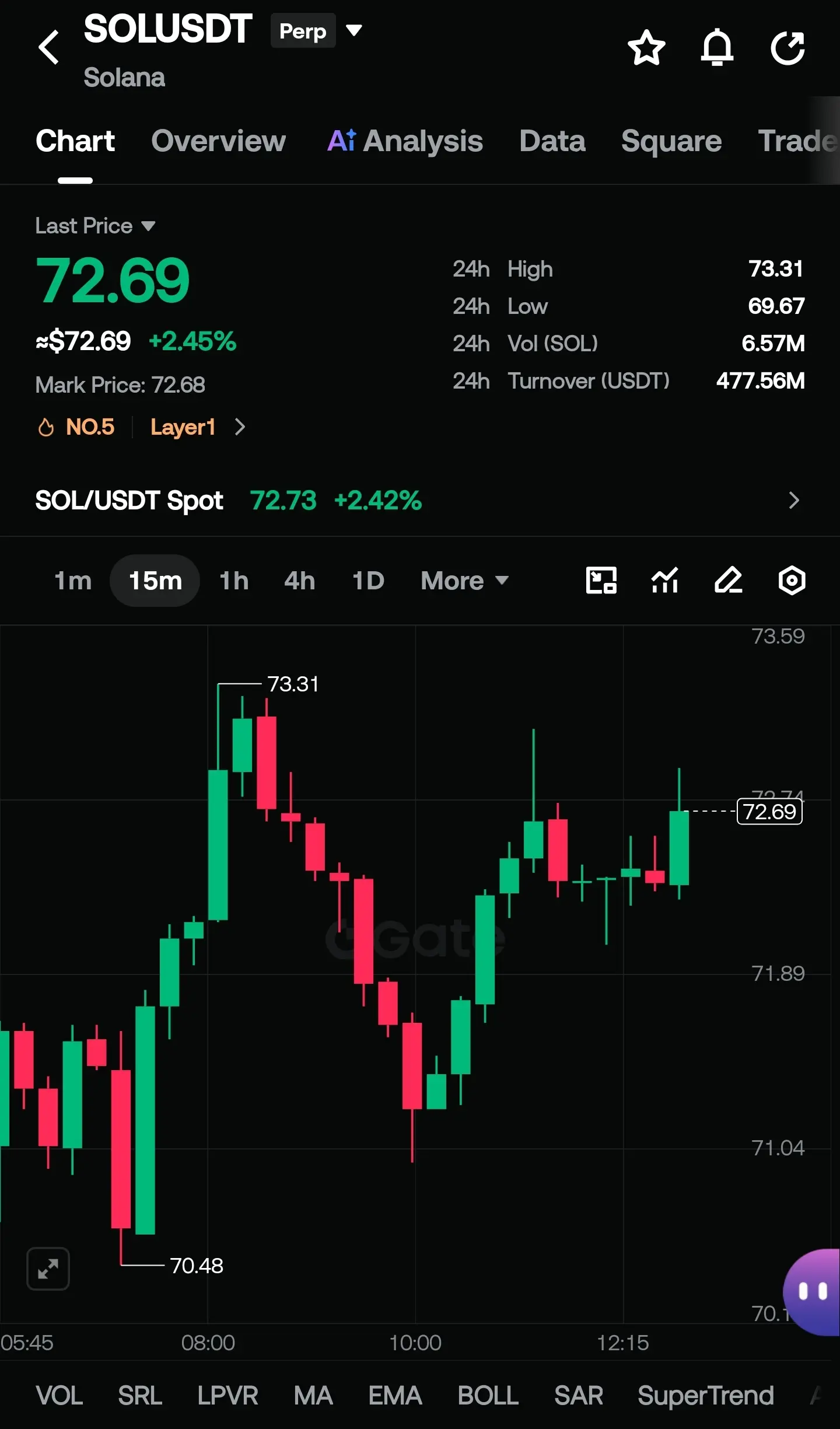Open the Square tab

click(x=671, y=141)
